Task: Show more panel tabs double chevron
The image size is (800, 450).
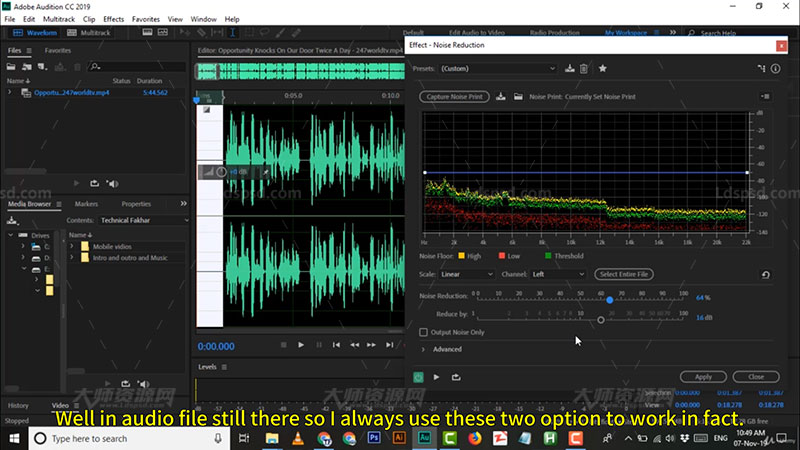Action: coord(183,203)
